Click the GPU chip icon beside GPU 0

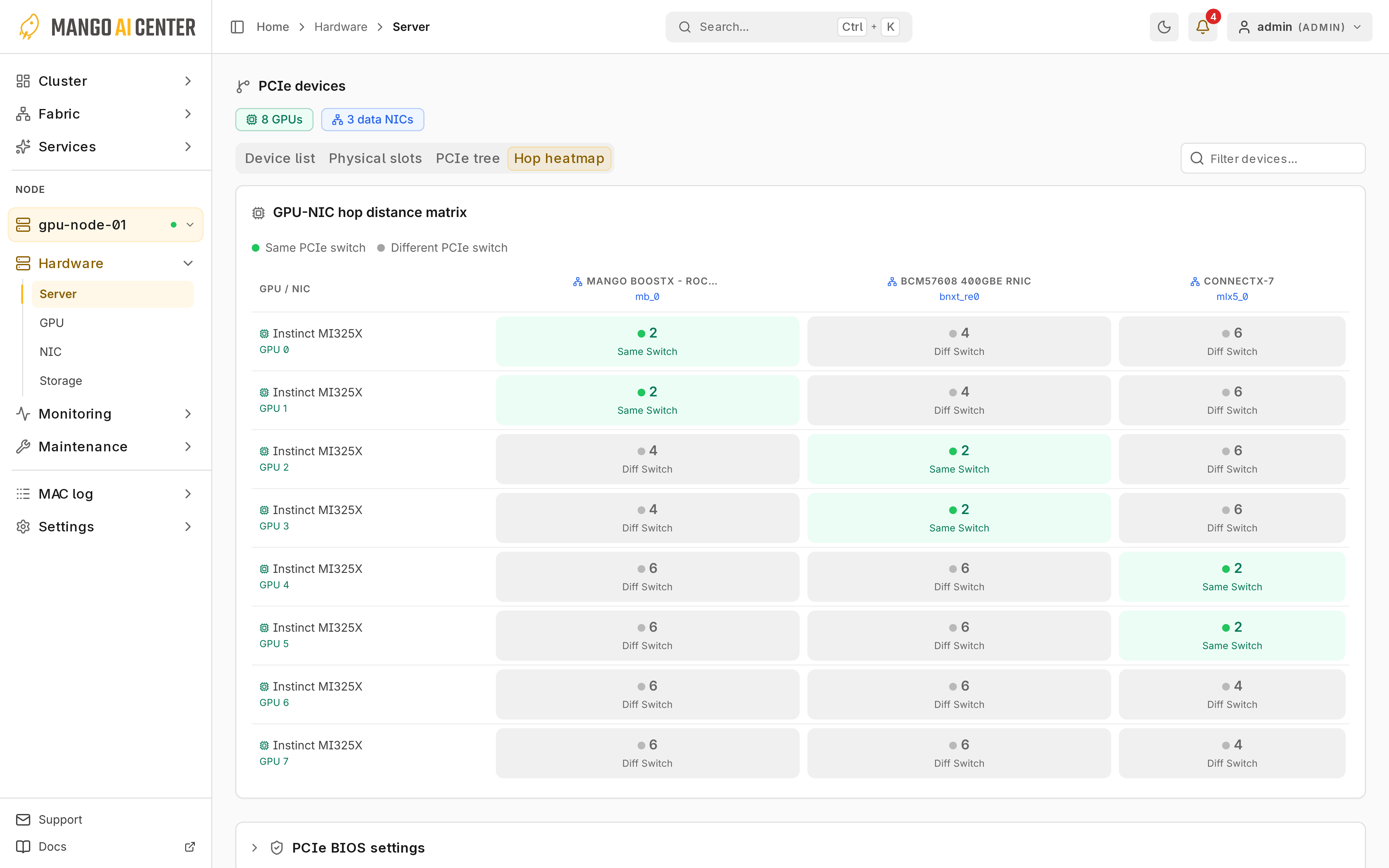pos(264,334)
